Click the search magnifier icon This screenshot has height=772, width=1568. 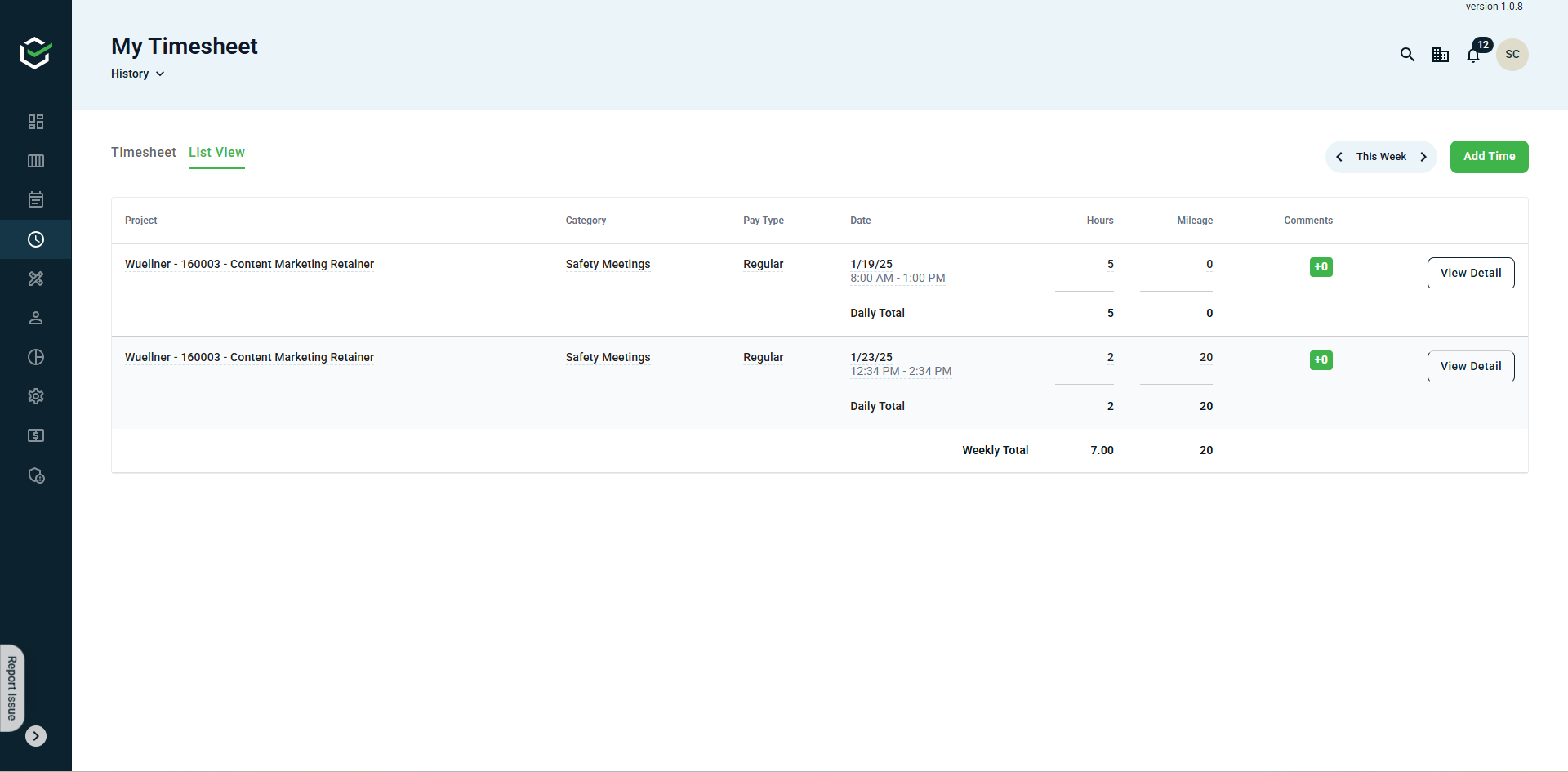coord(1407,55)
